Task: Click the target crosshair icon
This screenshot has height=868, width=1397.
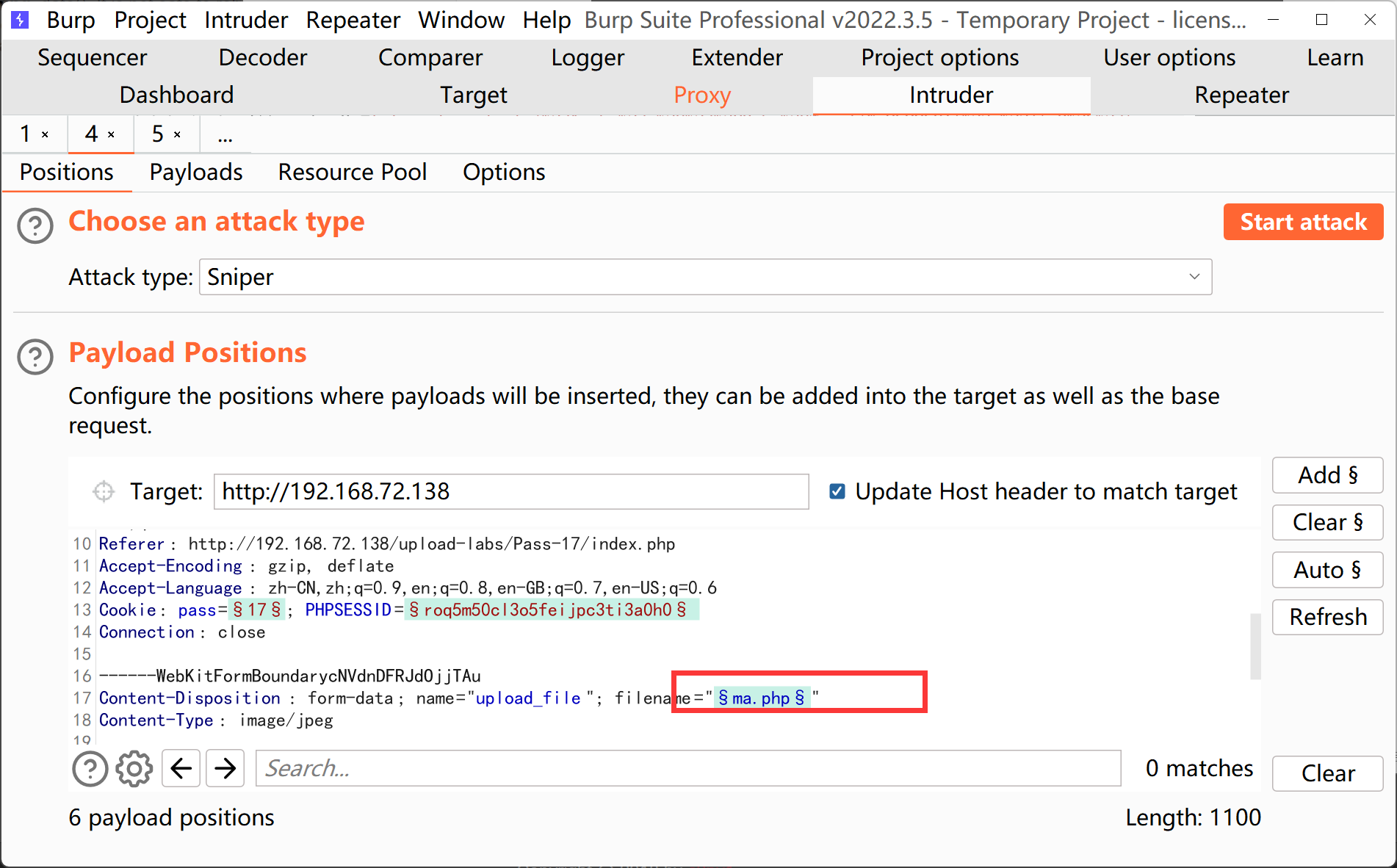Action: tap(104, 491)
